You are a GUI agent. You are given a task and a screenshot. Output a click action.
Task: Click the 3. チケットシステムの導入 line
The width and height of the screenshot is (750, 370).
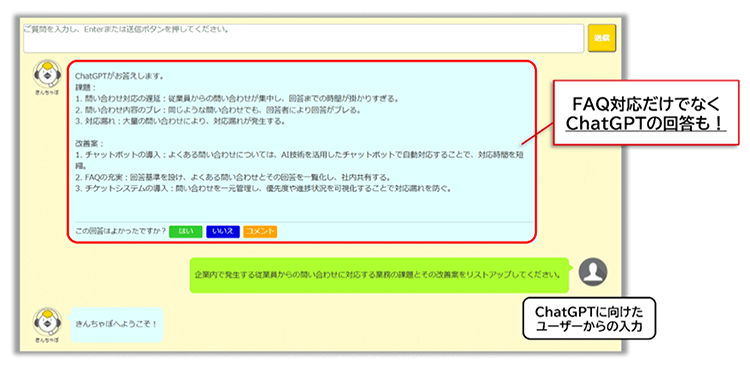pyautogui.click(x=264, y=189)
